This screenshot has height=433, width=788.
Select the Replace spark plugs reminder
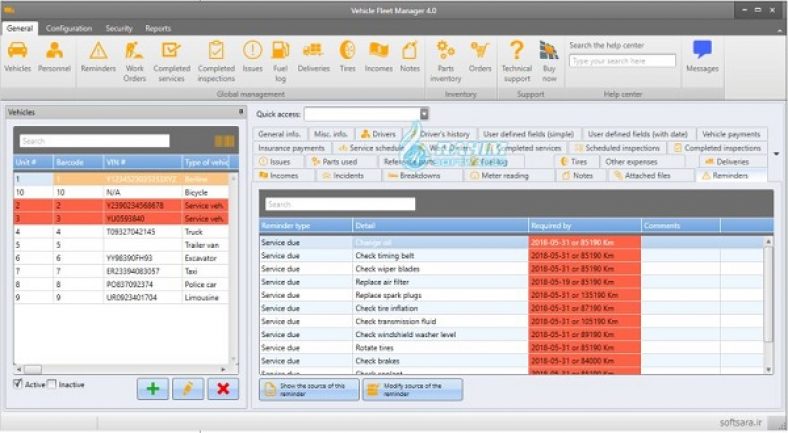tap(512, 295)
